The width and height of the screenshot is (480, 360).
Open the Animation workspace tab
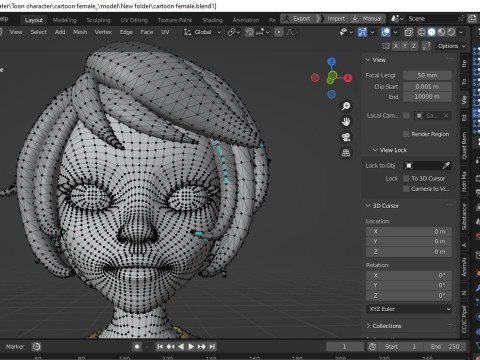(x=246, y=20)
